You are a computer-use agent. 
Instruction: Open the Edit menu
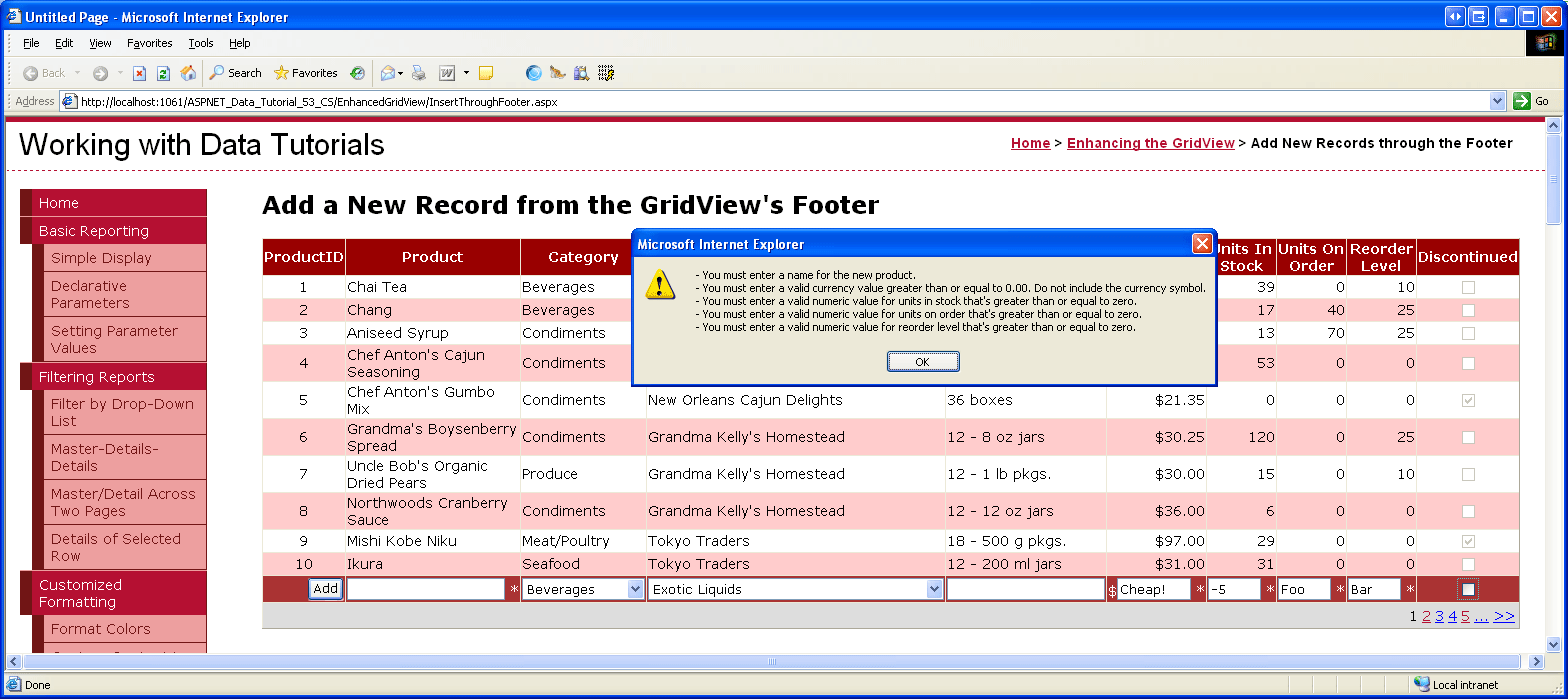pyautogui.click(x=64, y=43)
